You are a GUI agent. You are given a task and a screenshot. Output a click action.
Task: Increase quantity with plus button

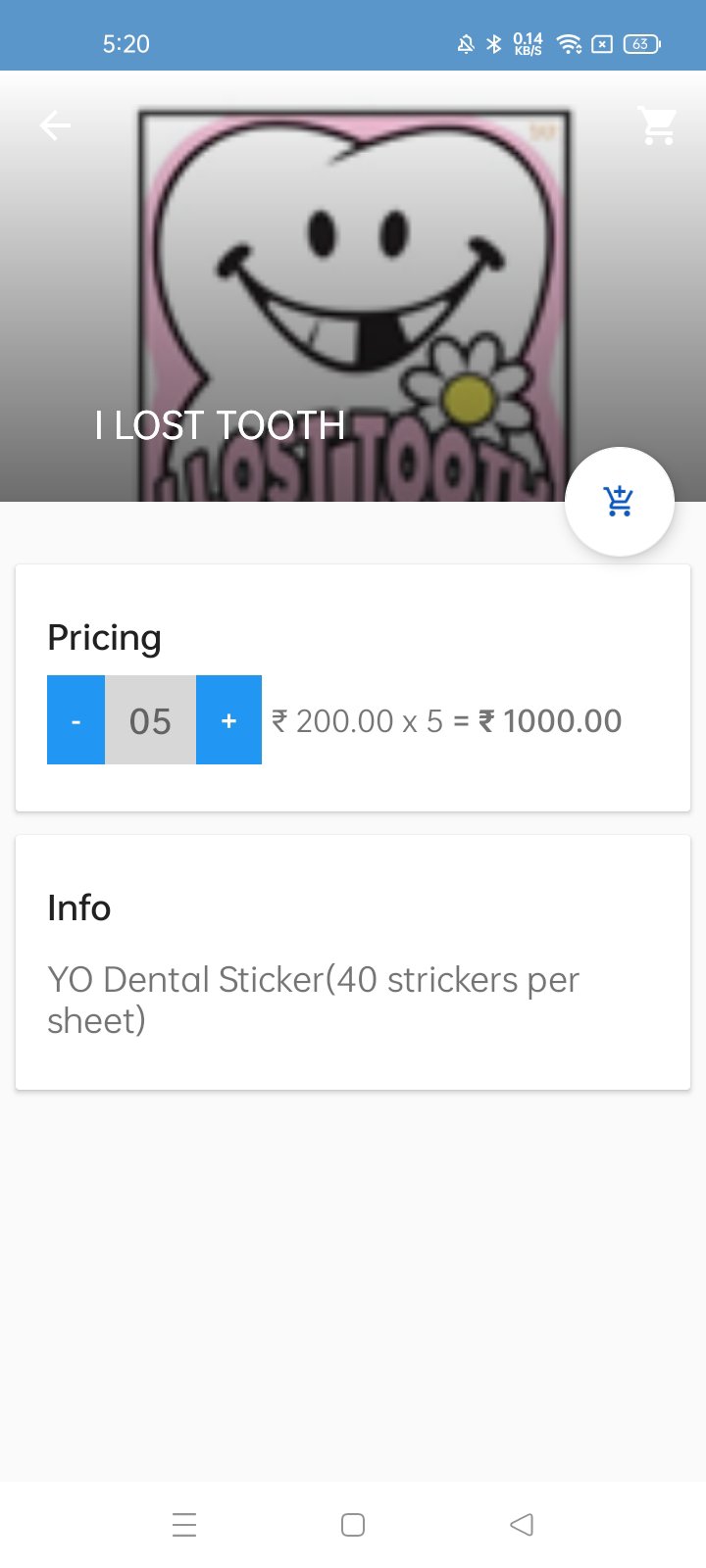pos(228,720)
